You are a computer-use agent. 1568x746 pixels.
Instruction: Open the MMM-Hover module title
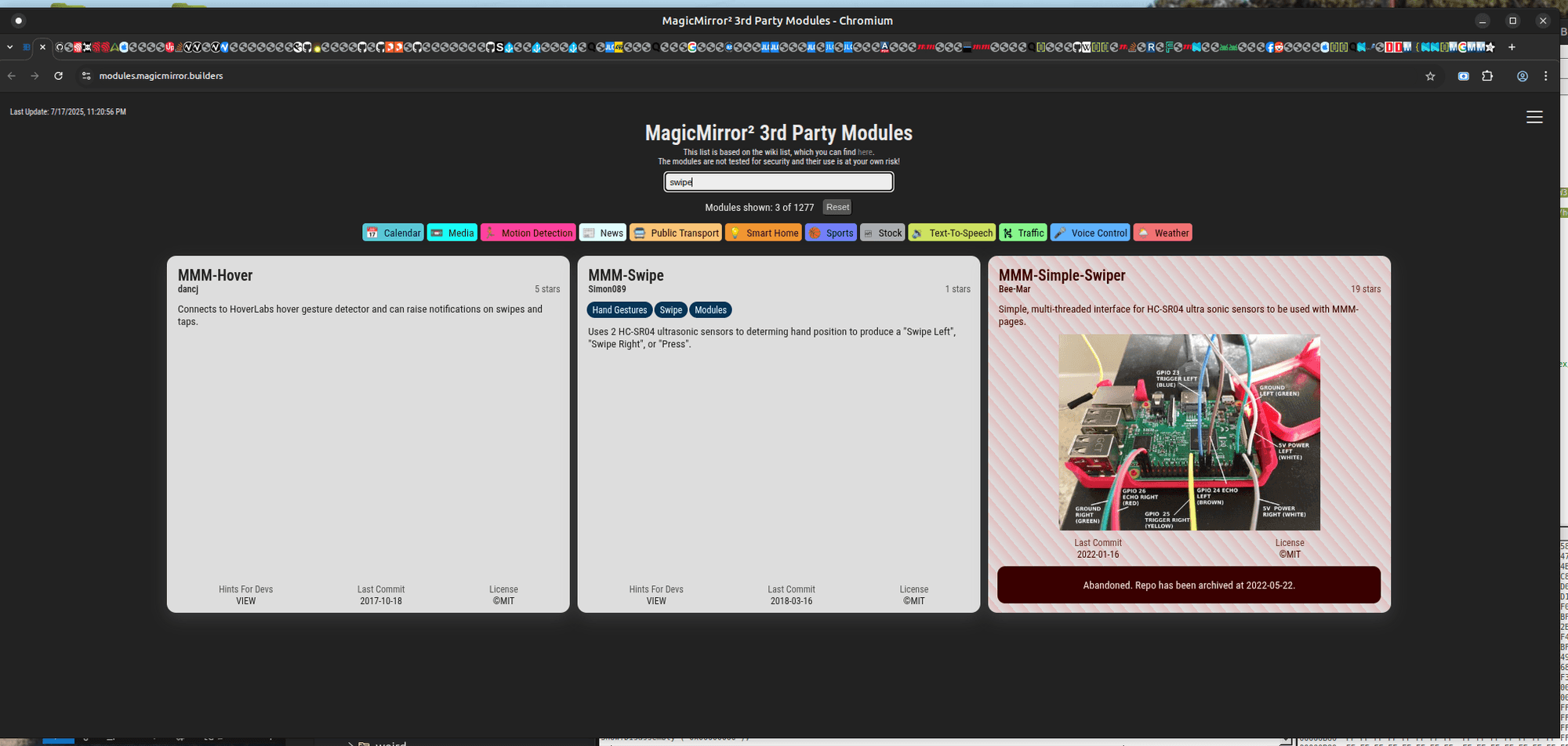coord(215,275)
